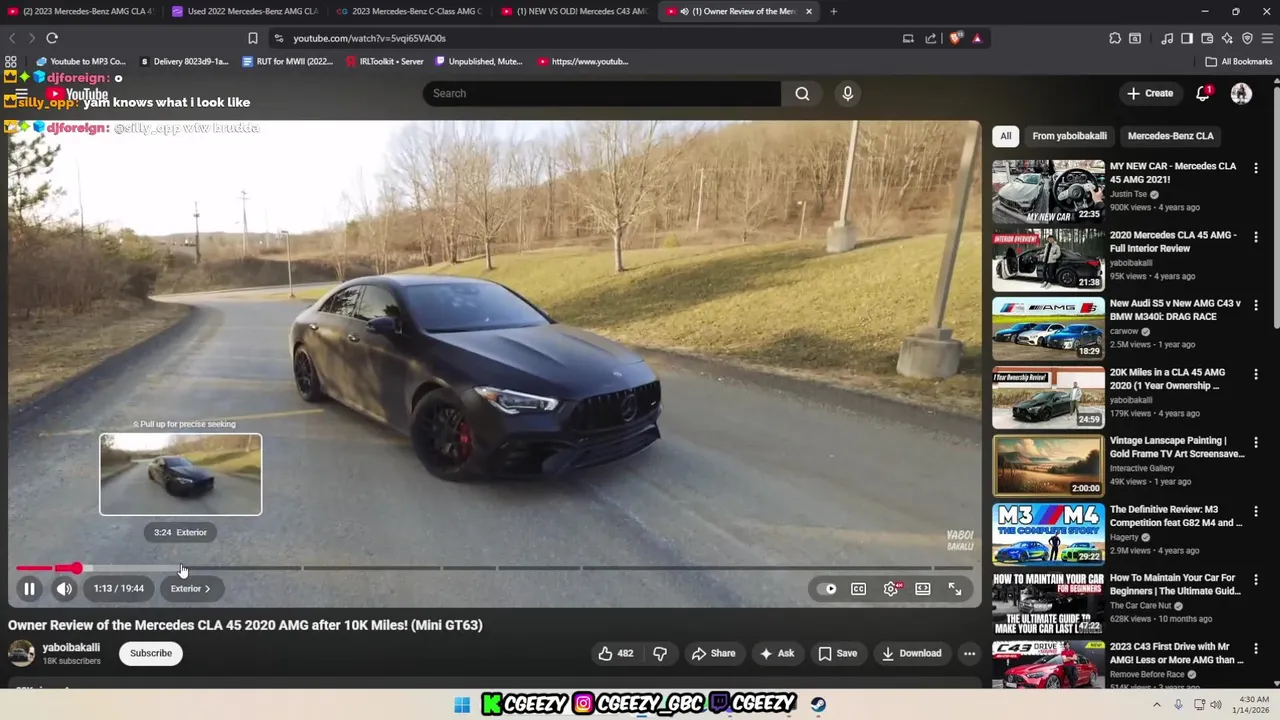This screenshot has width=1280, height=720.
Task: Open browser extensions puzzle icon
Action: [1115, 38]
